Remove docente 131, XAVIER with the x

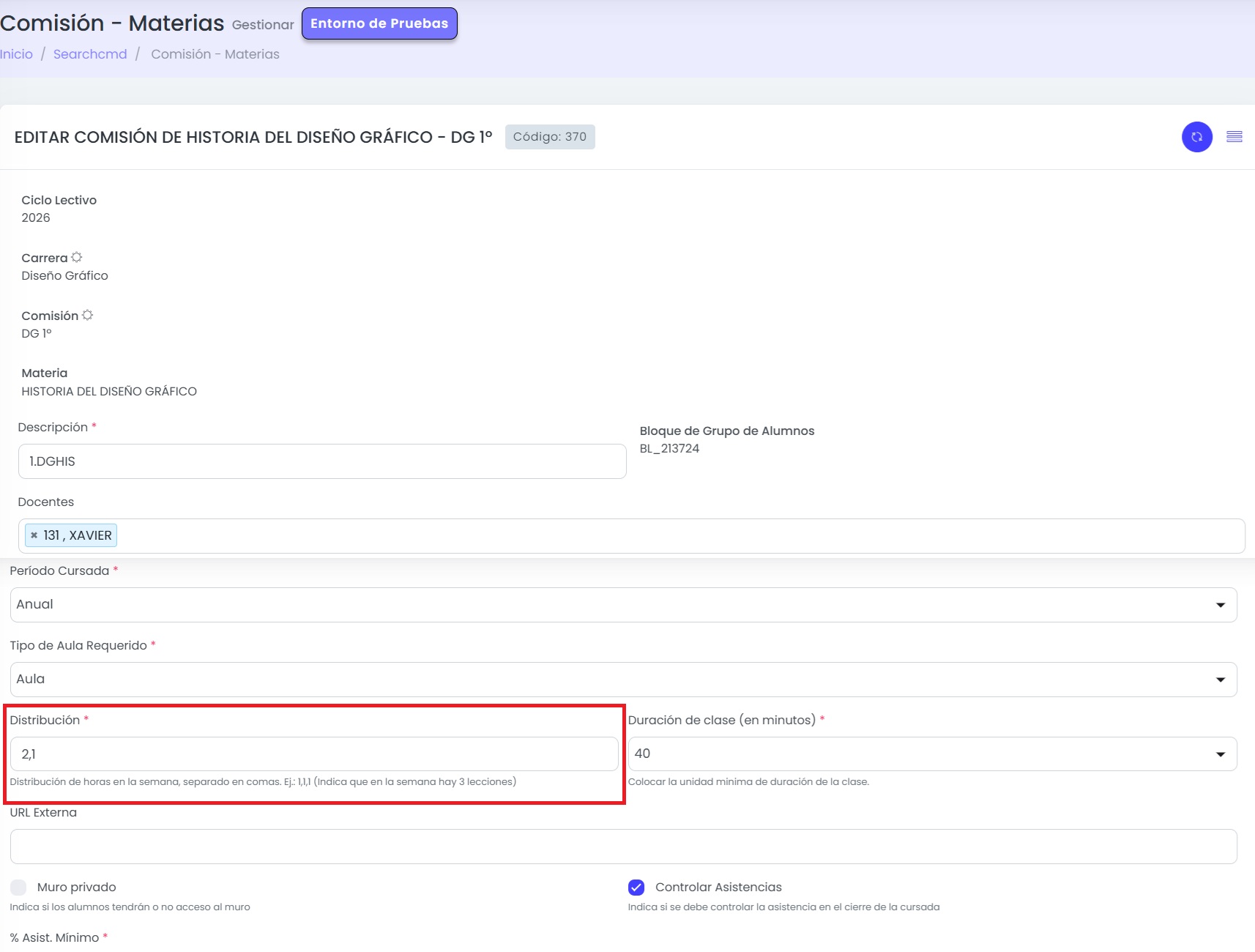pyautogui.click(x=34, y=535)
